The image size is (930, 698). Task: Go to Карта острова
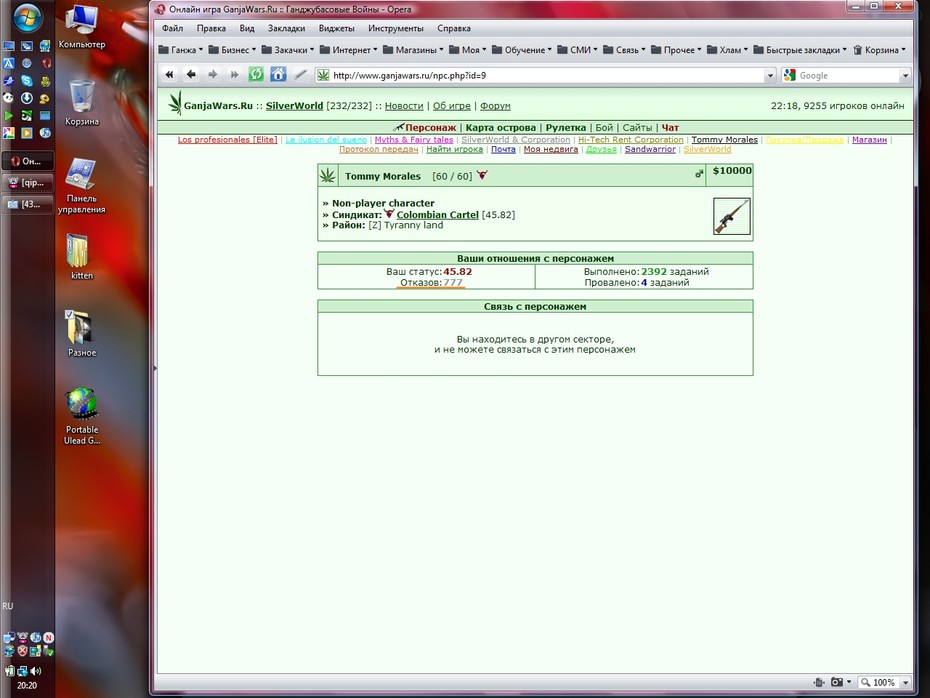pos(501,128)
